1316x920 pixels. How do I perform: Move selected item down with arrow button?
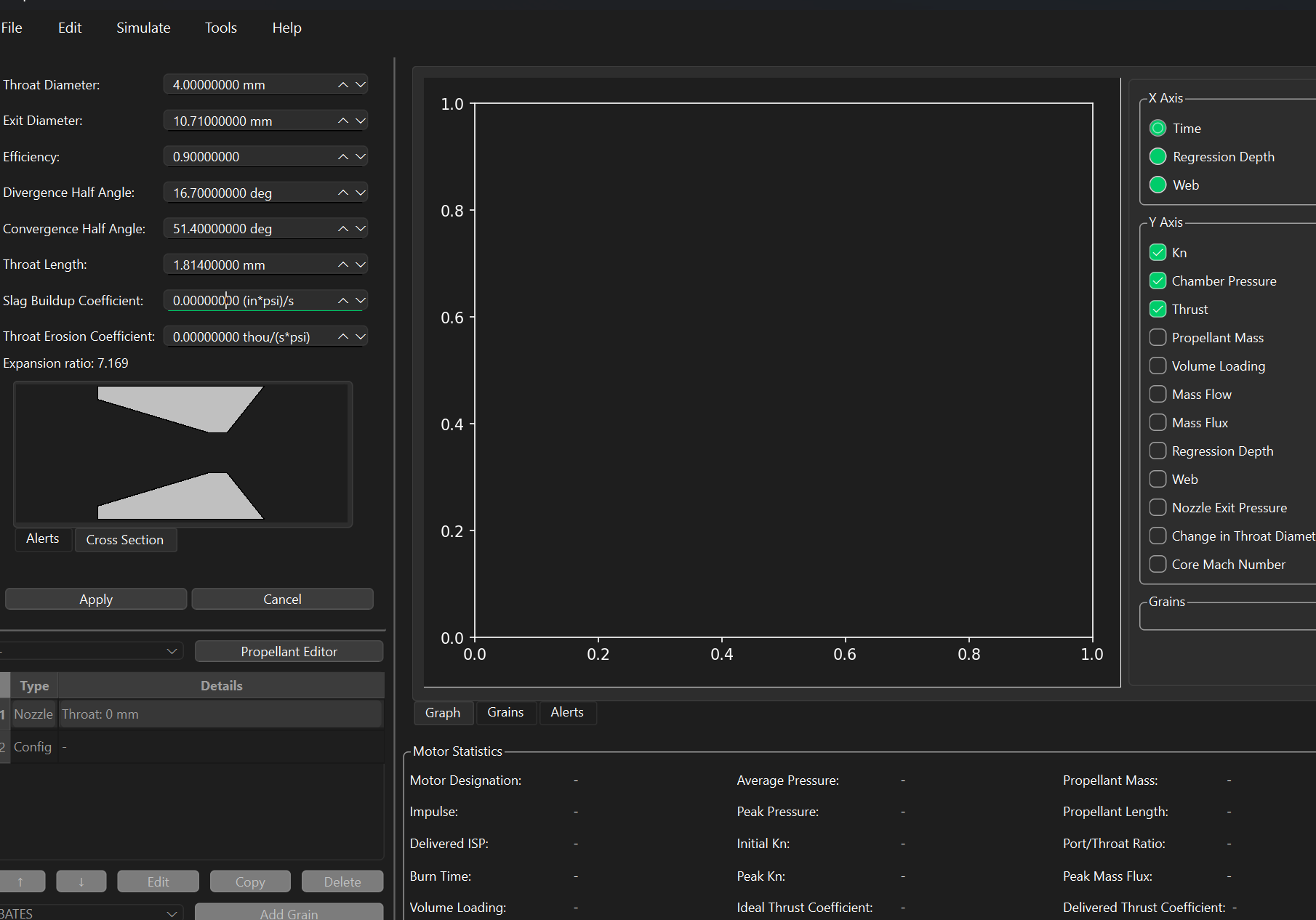click(x=81, y=881)
